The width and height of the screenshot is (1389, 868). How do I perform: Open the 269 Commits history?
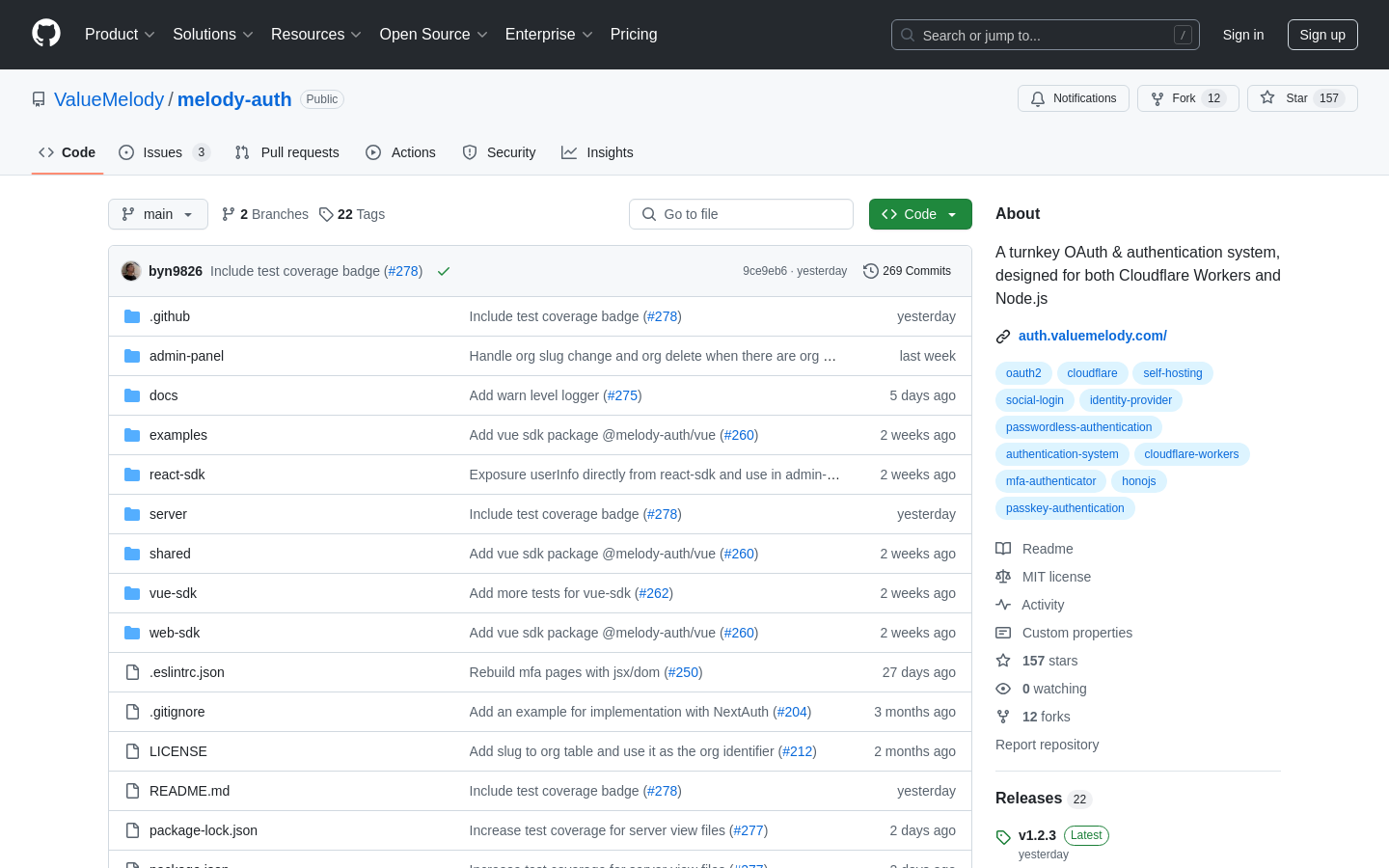(x=907, y=271)
